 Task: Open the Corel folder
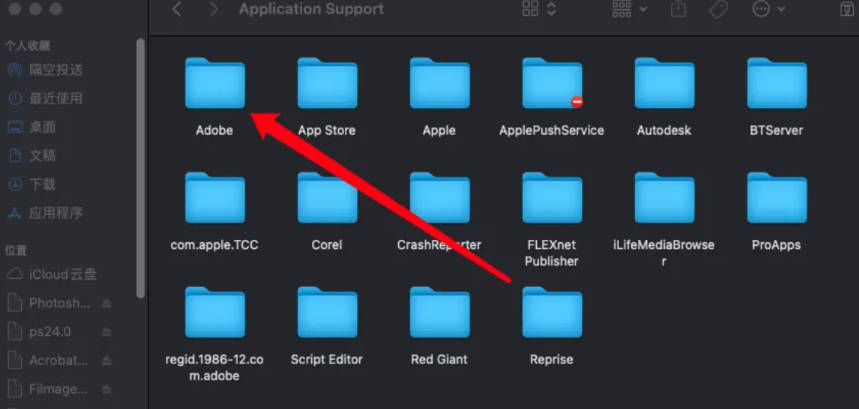[327, 198]
